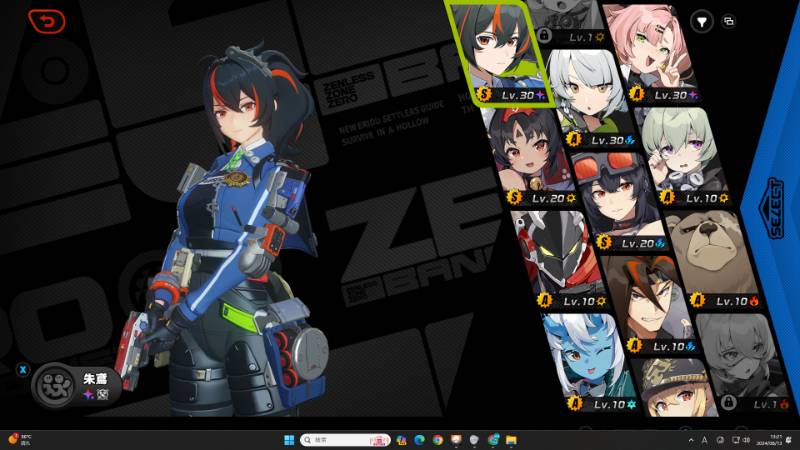Click the layout switch icon beside filter

(729, 21)
